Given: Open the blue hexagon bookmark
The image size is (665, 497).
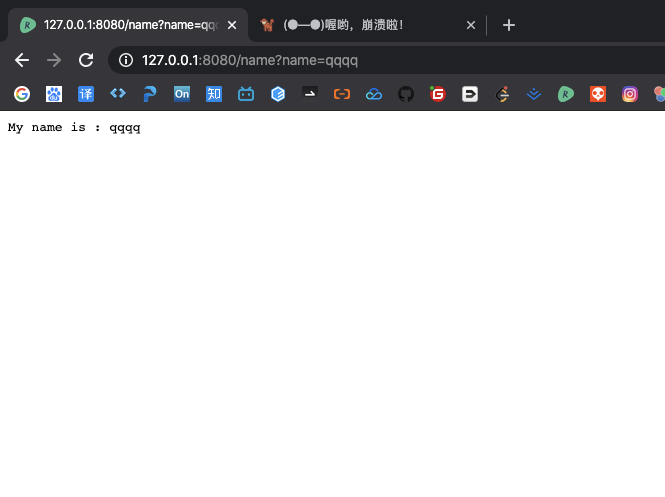Looking at the screenshot, I should point(278,94).
